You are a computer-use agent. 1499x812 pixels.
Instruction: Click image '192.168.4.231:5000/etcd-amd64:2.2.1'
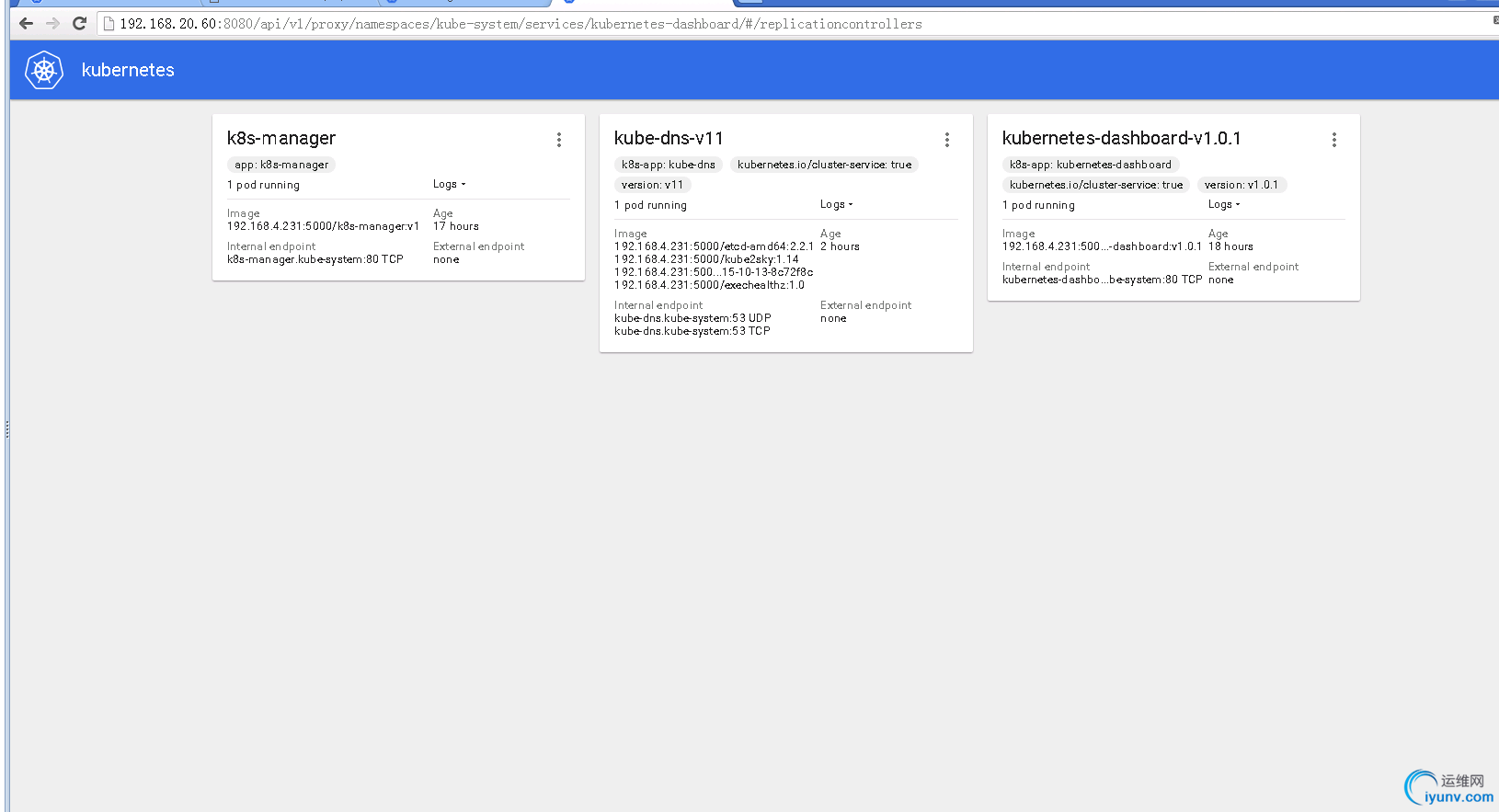[715, 246]
